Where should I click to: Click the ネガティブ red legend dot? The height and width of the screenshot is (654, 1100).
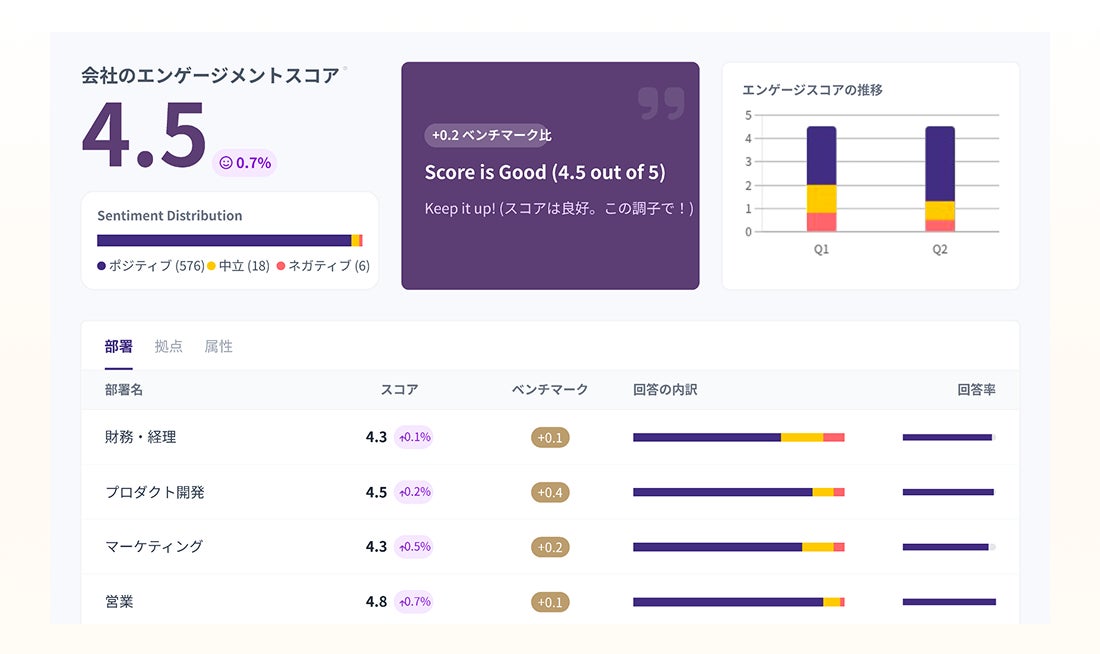point(281,266)
